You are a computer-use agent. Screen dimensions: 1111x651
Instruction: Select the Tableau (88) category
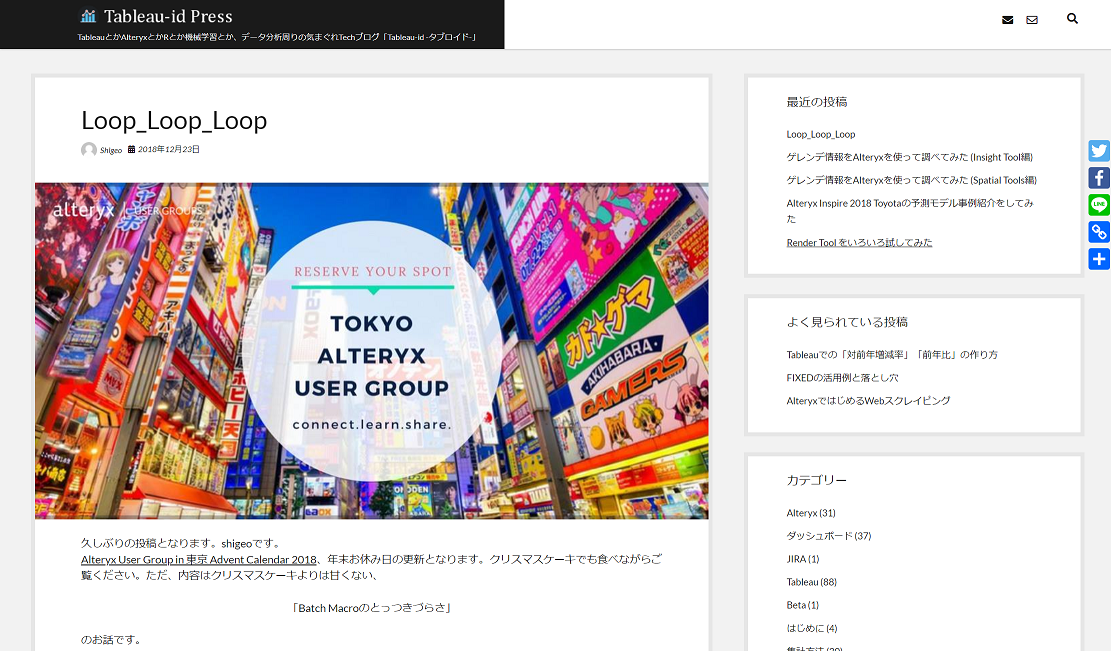pos(812,582)
